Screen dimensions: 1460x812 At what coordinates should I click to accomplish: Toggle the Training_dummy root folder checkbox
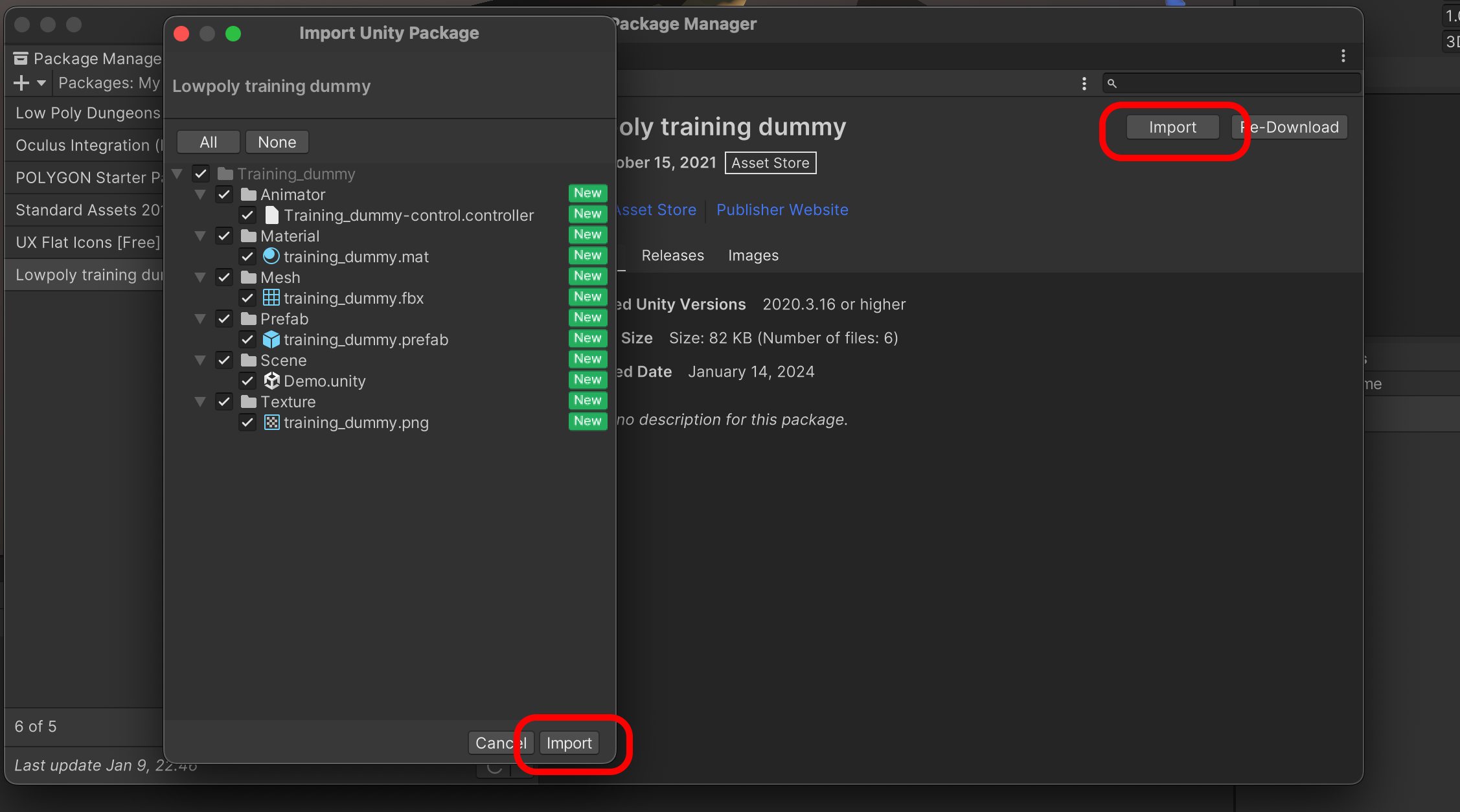click(201, 174)
